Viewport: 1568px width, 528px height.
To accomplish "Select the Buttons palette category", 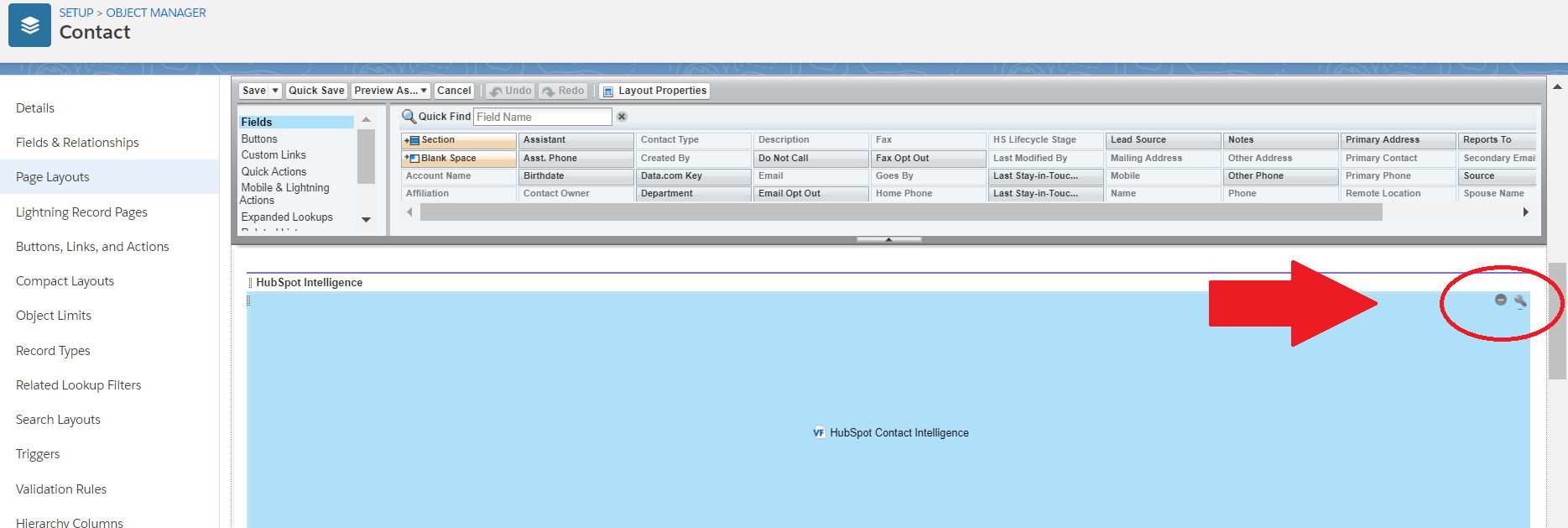I will pyautogui.click(x=259, y=139).
